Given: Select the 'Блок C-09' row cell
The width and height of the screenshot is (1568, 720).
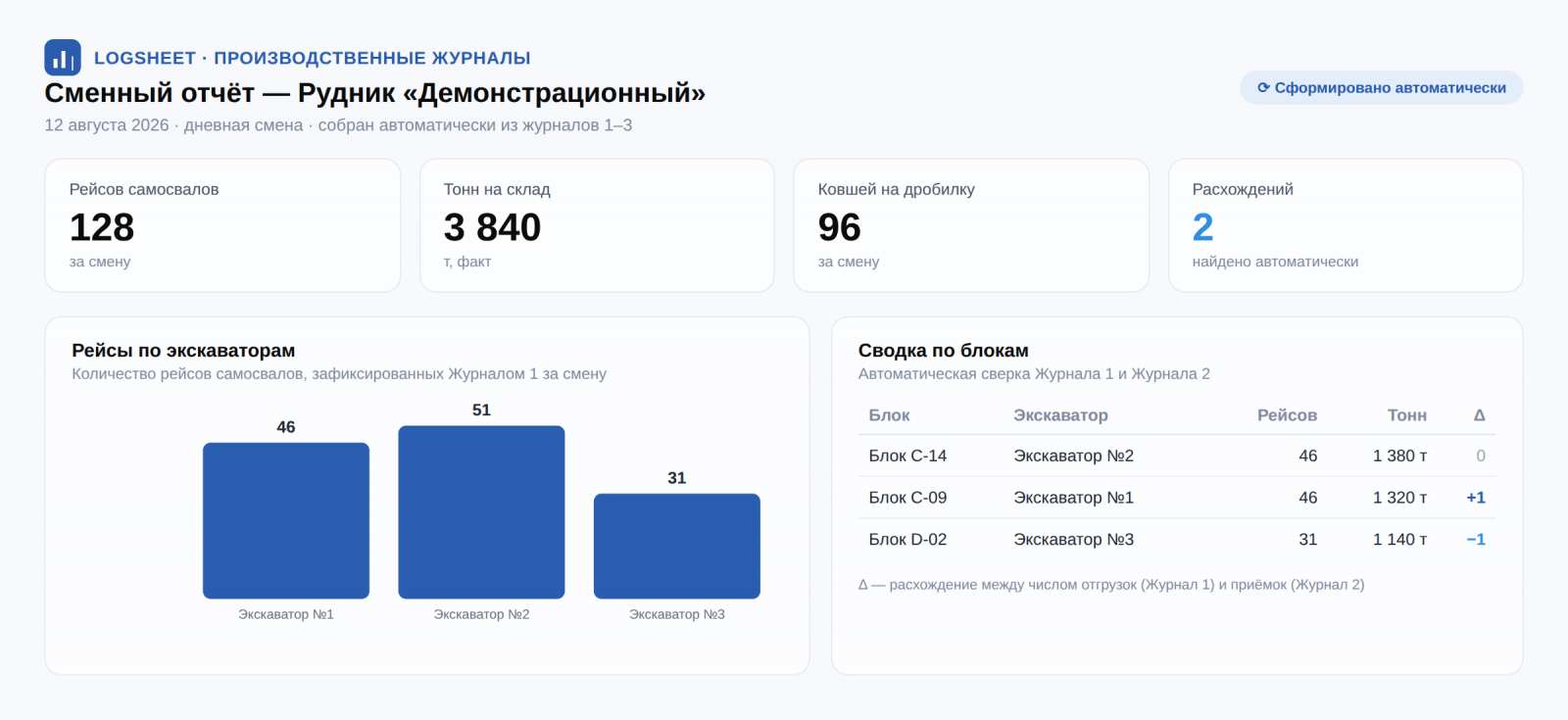Looking at the screenshot, I should tap(908, 498).
